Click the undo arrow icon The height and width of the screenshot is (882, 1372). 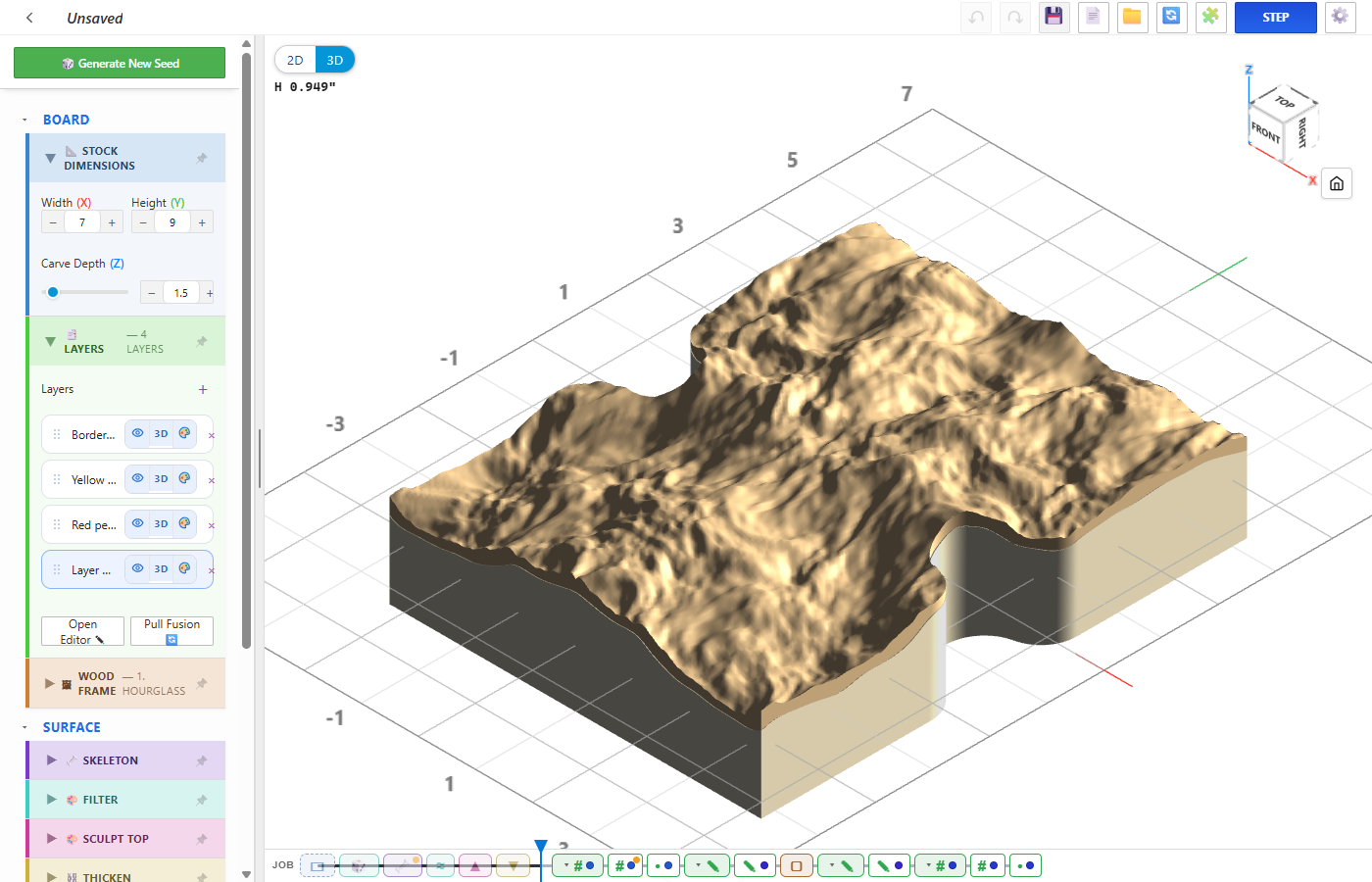[x=976, y=17]
